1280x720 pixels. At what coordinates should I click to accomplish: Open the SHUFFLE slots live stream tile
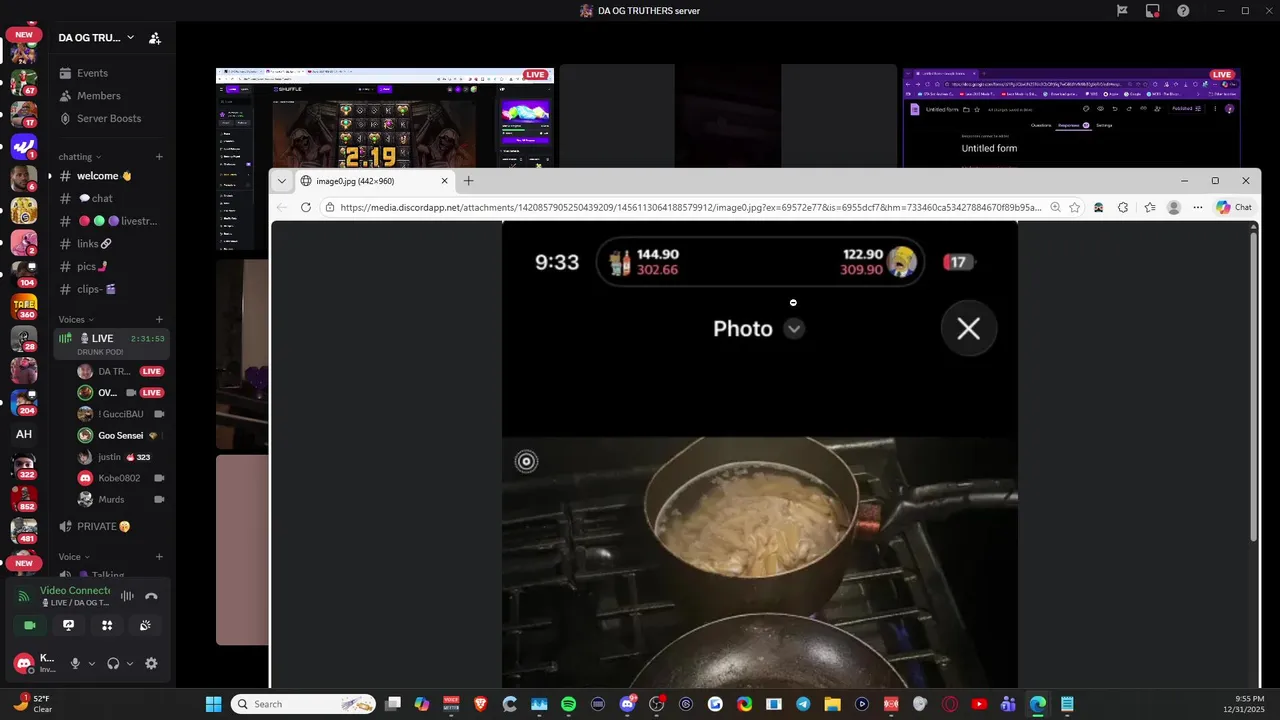click(x=385, y=118)
